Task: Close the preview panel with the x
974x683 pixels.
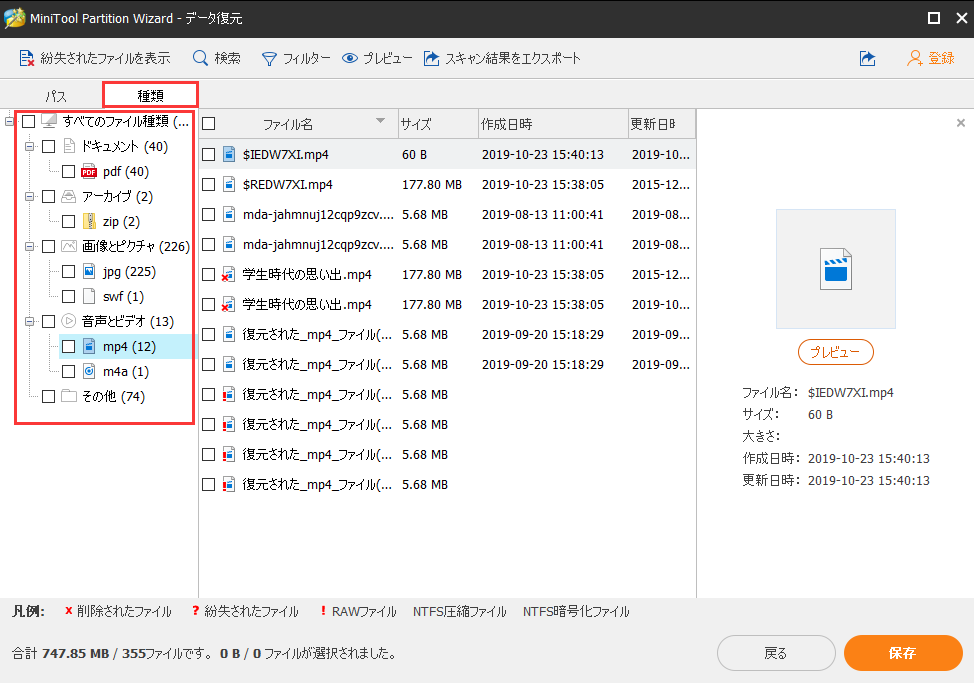Action: tap(961, 123)
